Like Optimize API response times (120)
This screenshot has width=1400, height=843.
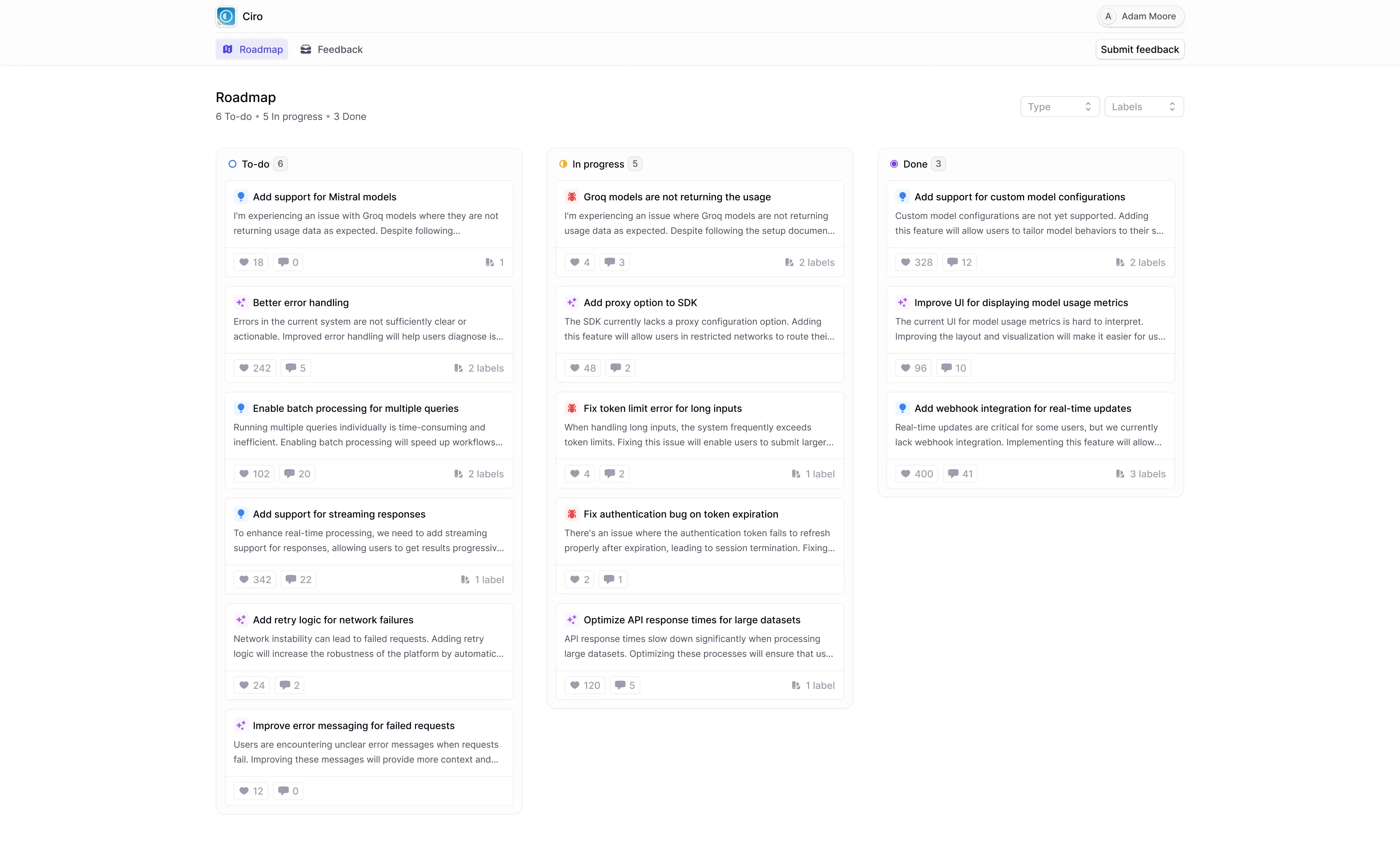(585, 685)
